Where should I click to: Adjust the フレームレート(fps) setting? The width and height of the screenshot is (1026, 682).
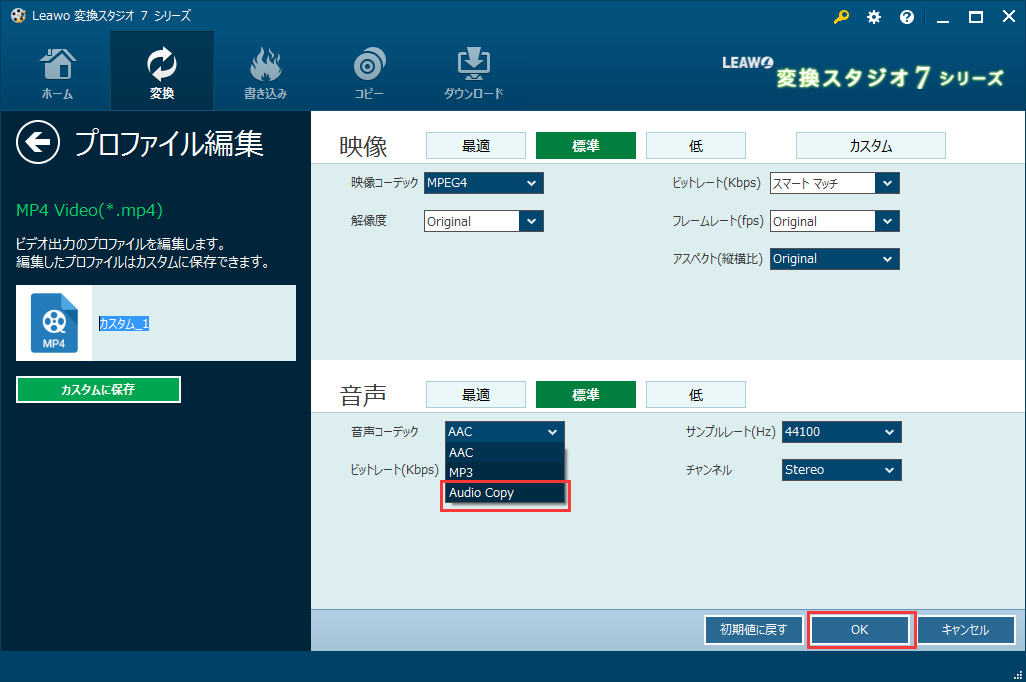(834, 221)
